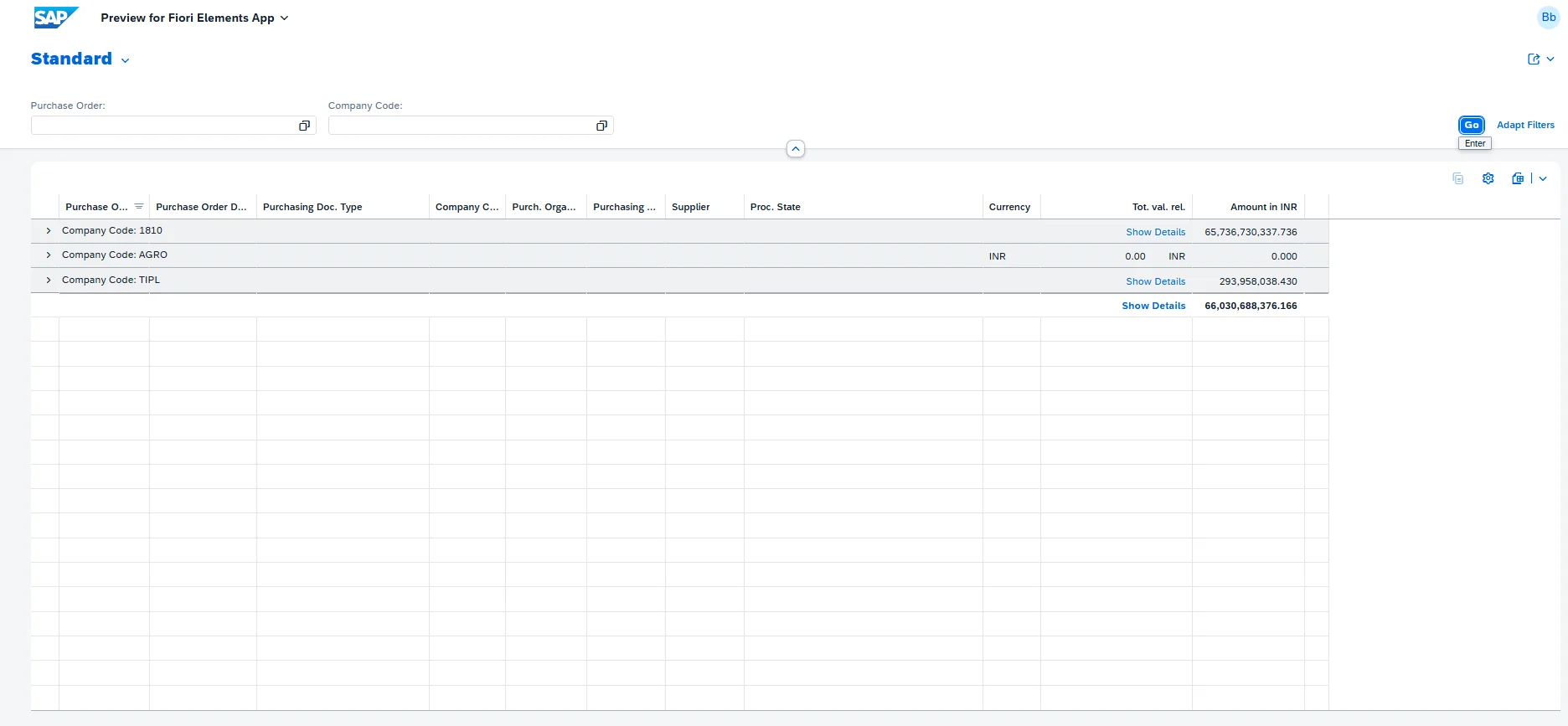The image size is (1568, 726).
Task: Click the Go button
Action: tap(1472, 125)
